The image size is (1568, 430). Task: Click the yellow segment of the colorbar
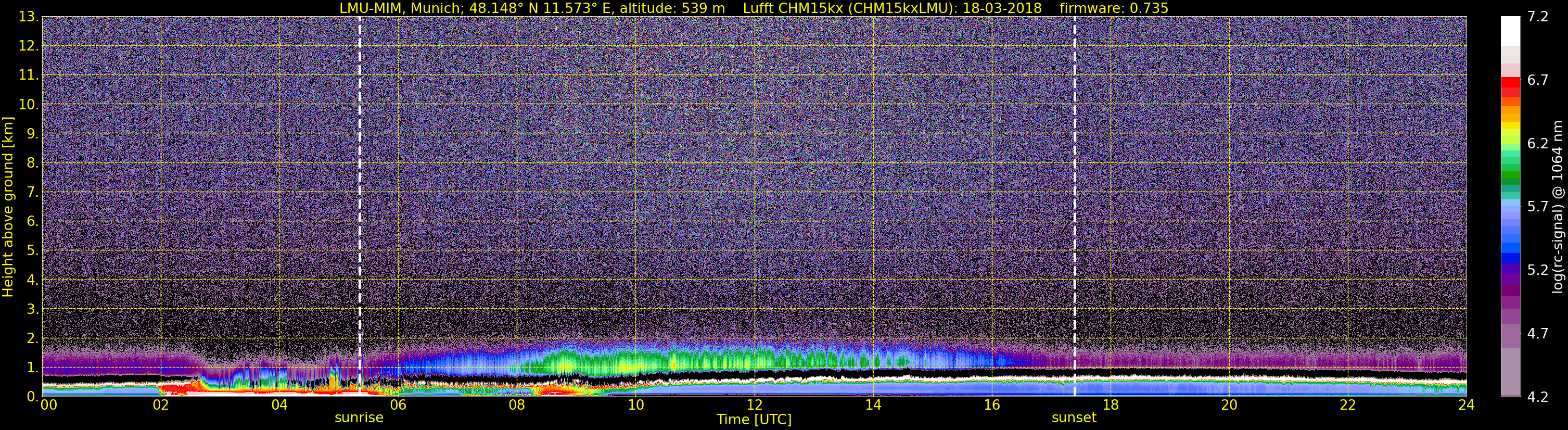pyautogui.click(x=1510, y=125)
